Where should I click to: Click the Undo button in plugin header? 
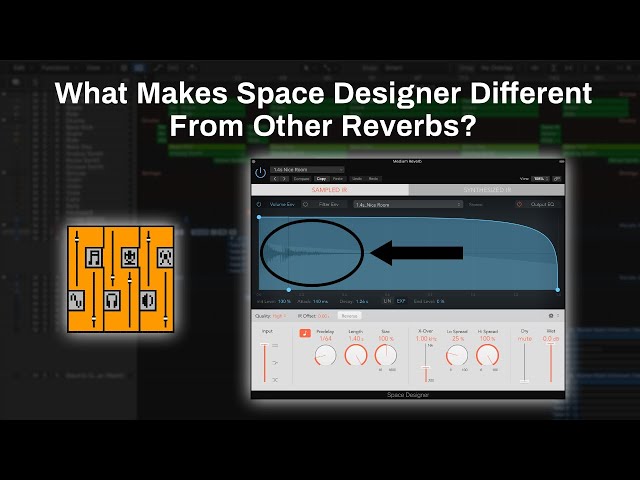click(357, 179)
